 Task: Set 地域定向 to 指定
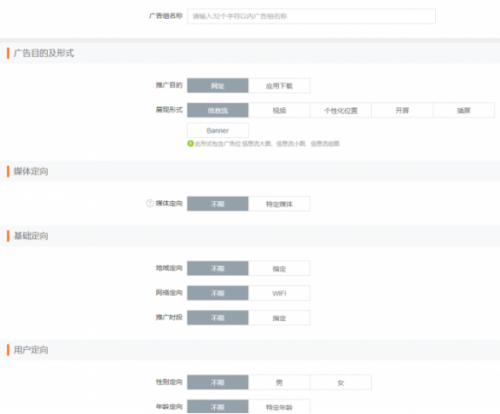(279, 268)
